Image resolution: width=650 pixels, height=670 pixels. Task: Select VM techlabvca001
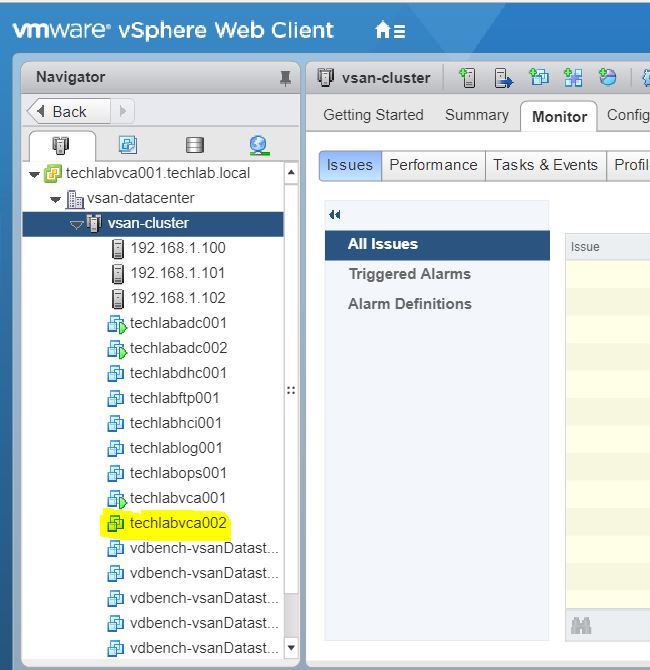pyautogui.click(x=178, y=498)
